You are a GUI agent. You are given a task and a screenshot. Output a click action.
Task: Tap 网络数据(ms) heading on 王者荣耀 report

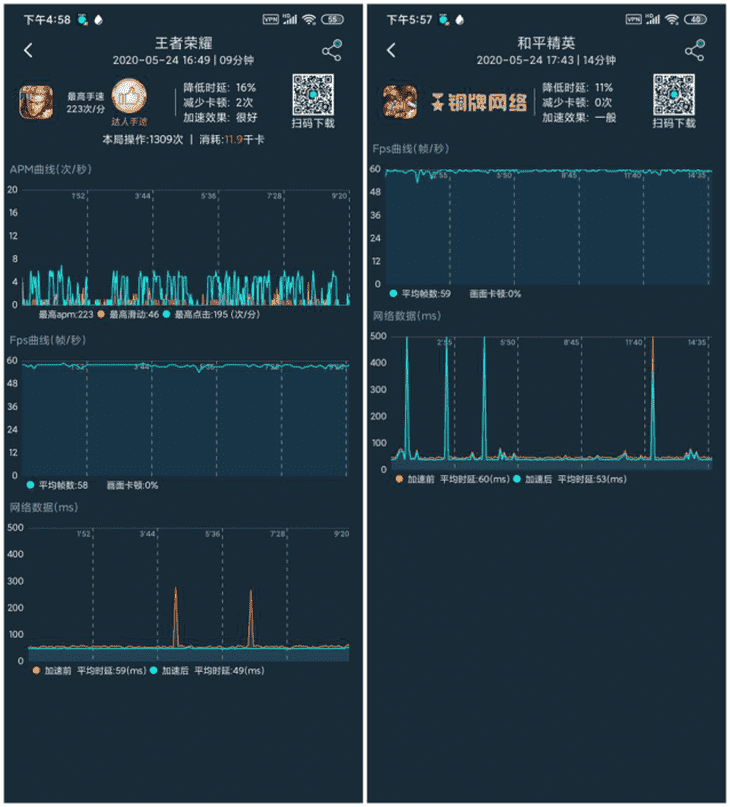[x=44, y=507]
